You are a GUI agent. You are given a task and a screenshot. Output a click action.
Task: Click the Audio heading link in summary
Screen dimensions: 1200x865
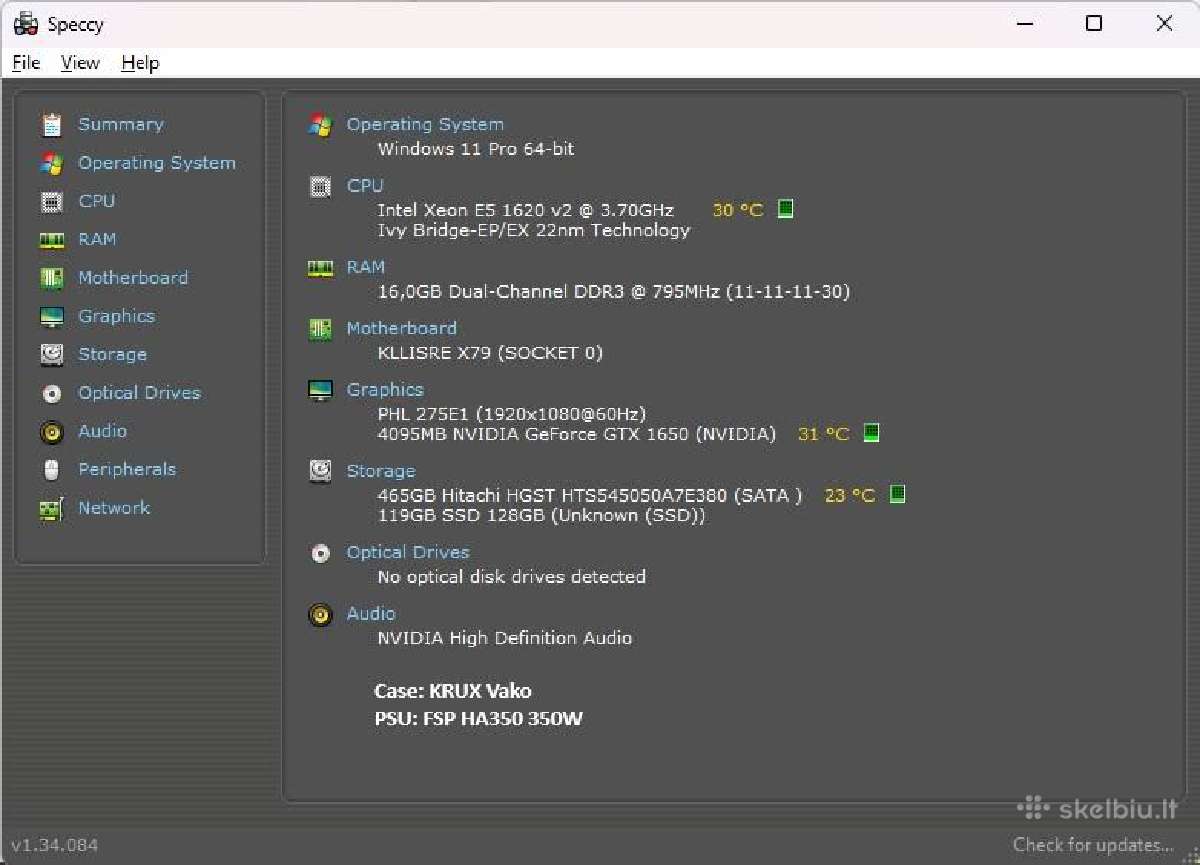(371, 614)
